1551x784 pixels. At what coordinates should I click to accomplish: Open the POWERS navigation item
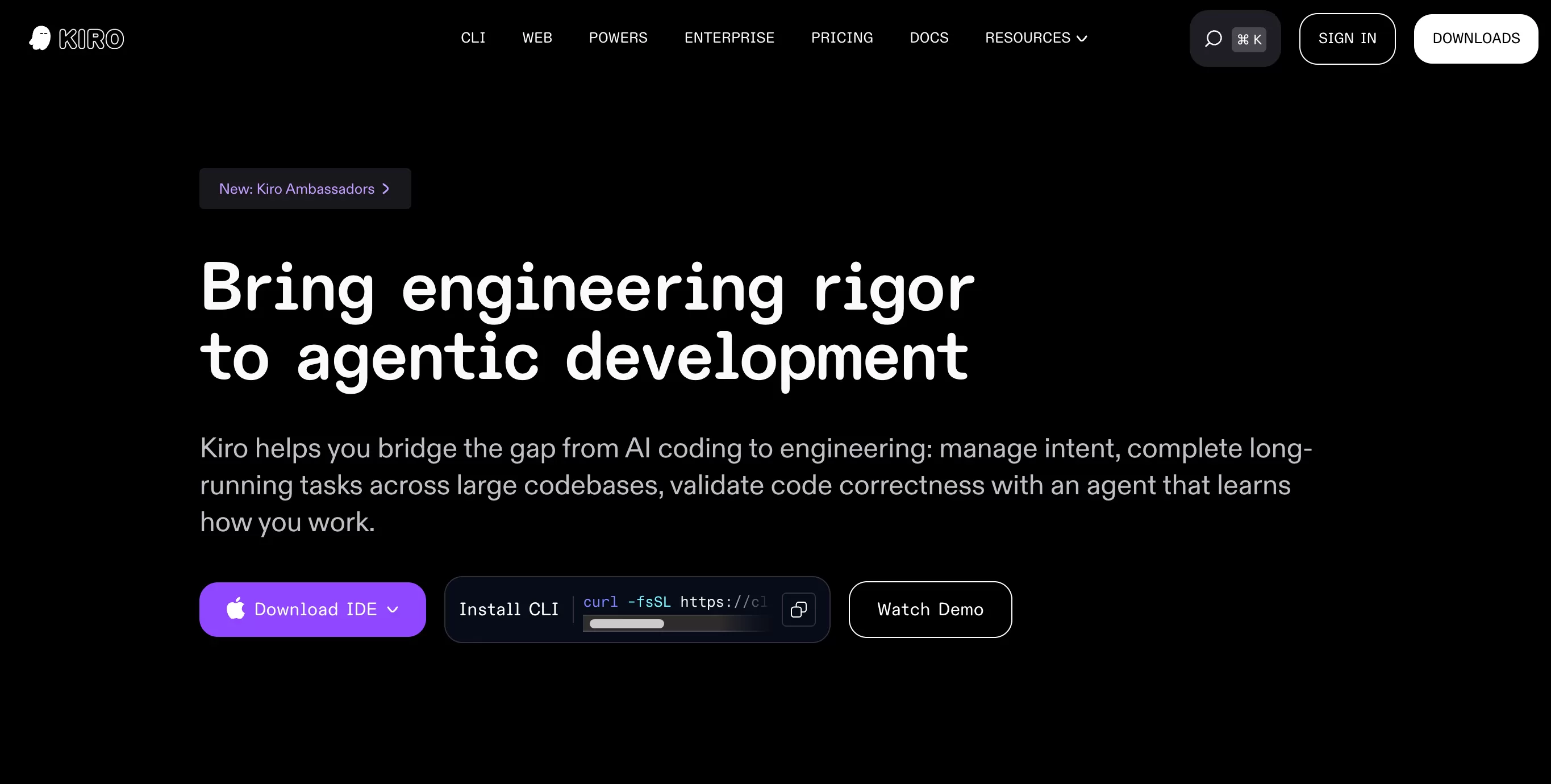[618, 38]
